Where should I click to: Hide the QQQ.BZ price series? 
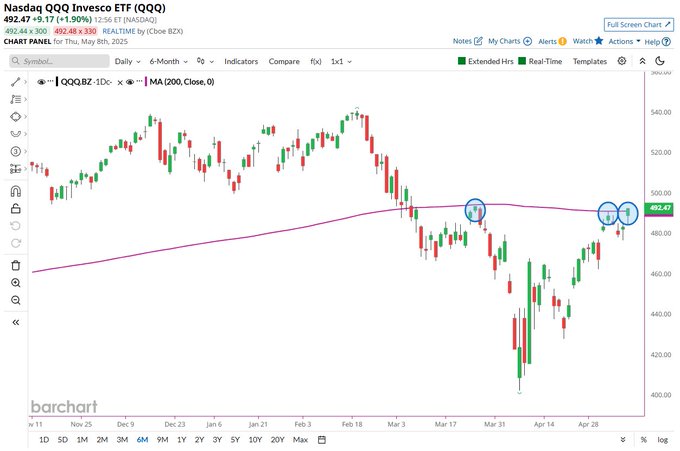(42, 83)
